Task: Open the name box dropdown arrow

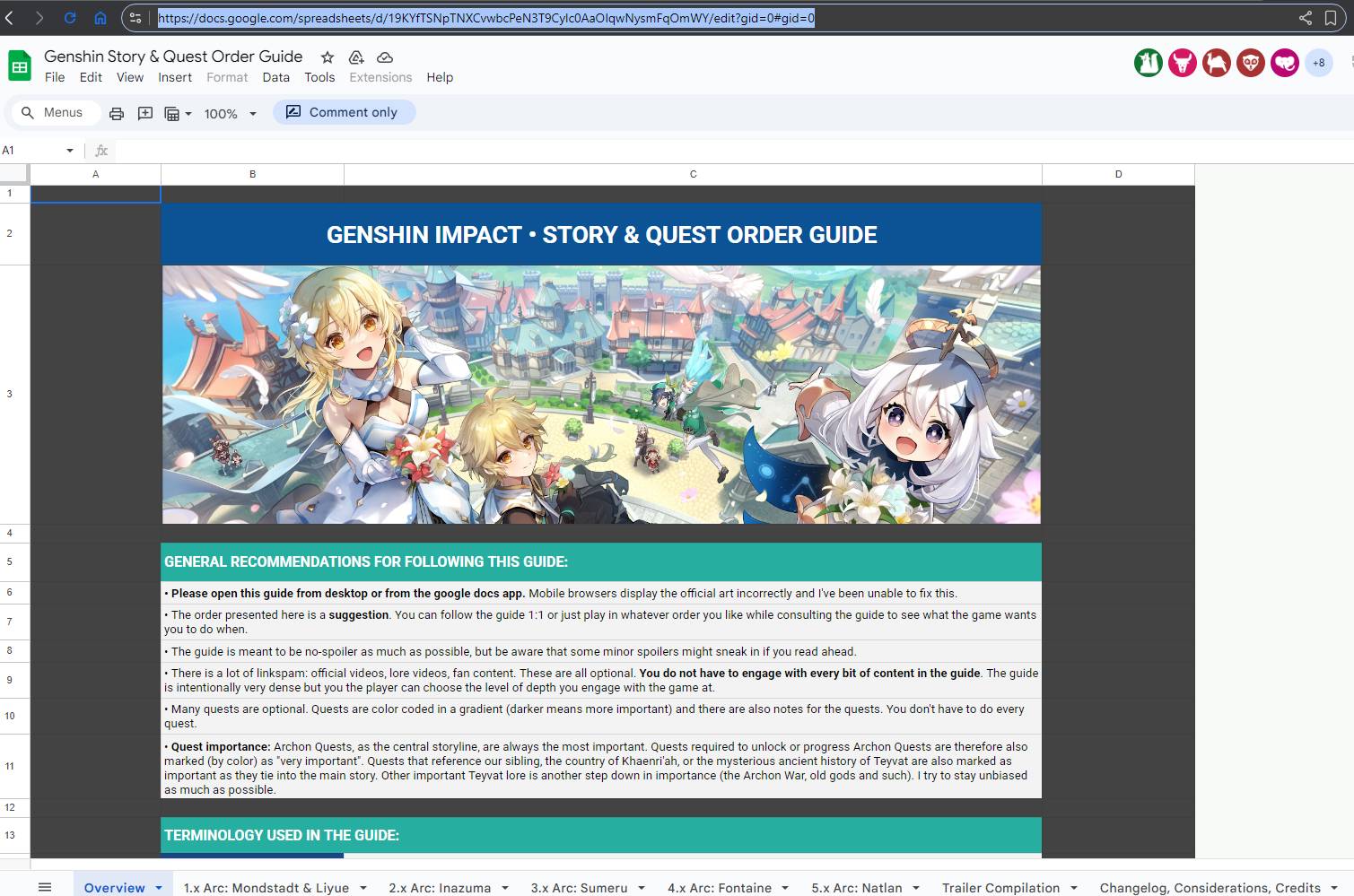Action: point(70,151)
